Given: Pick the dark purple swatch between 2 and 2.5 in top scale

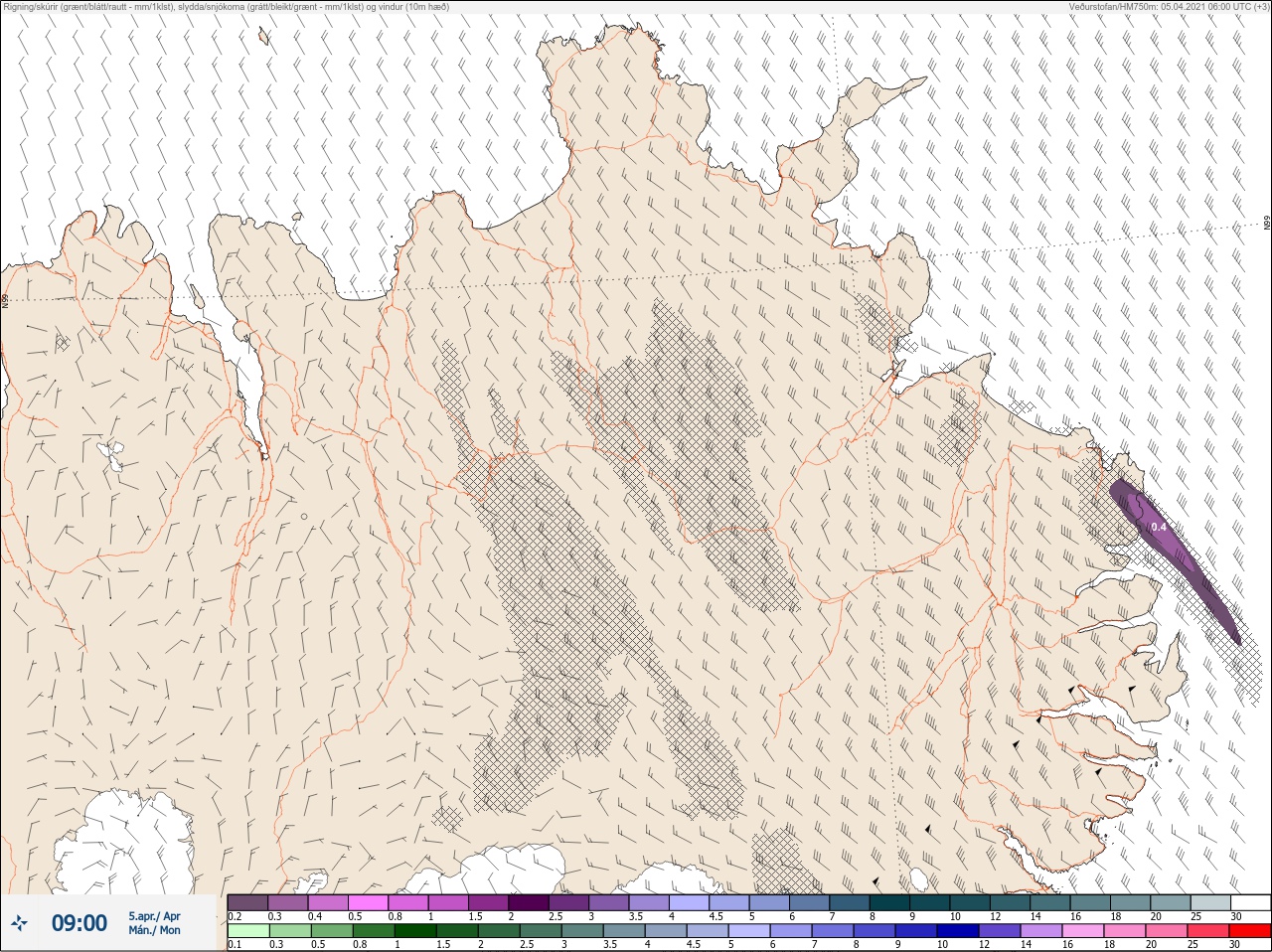Looking at the screenshot, I should (x=529, y=902).
